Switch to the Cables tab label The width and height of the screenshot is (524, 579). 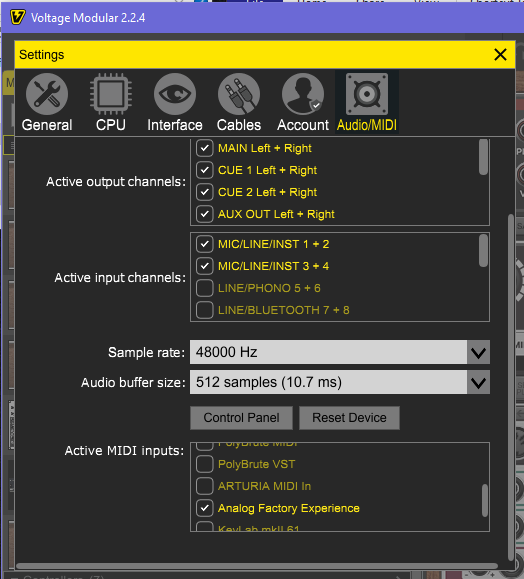coord(239,125)
